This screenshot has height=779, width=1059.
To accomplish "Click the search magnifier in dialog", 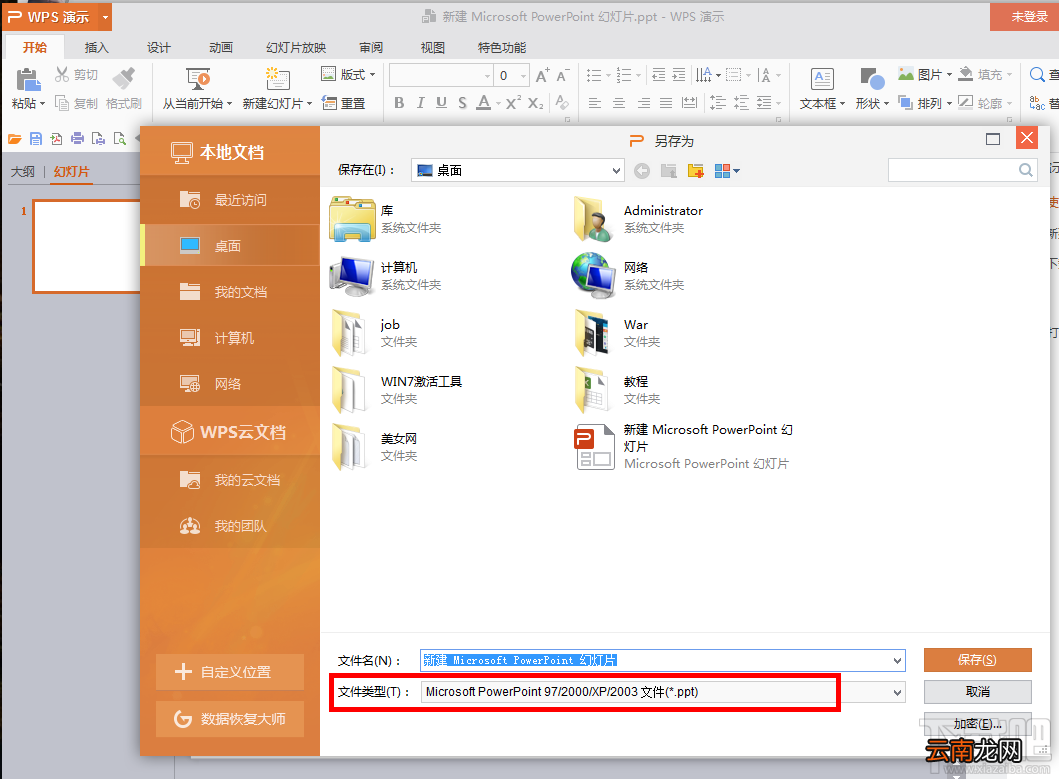I will tap(1025, 170).
